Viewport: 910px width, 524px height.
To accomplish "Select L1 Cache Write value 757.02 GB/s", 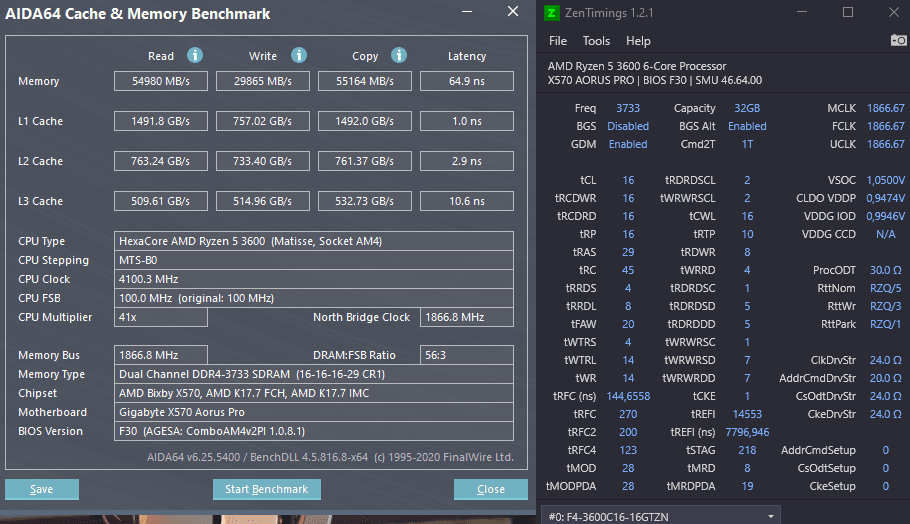I will tap(263, 121).
